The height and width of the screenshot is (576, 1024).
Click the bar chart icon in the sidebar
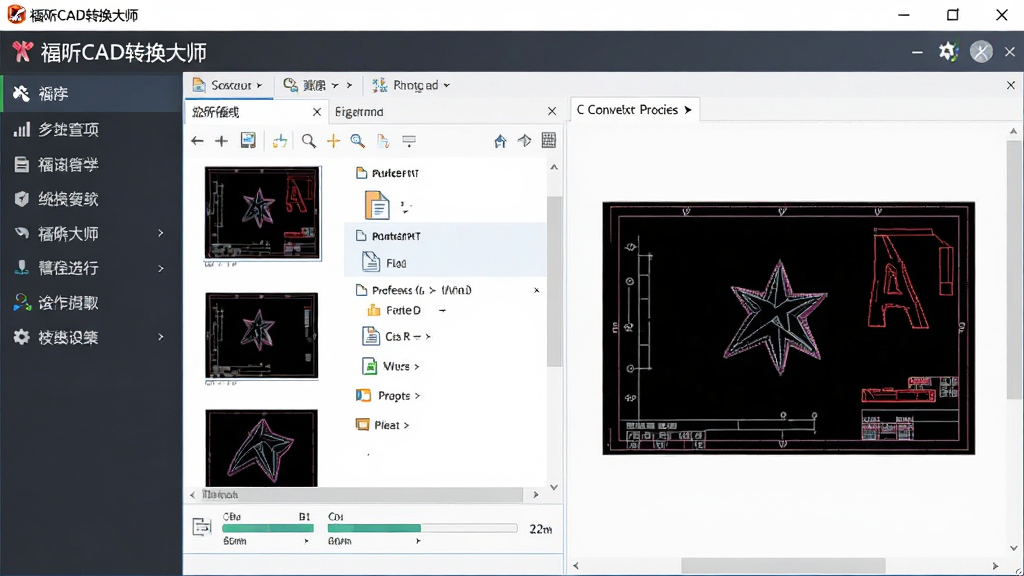coord(22,129)
